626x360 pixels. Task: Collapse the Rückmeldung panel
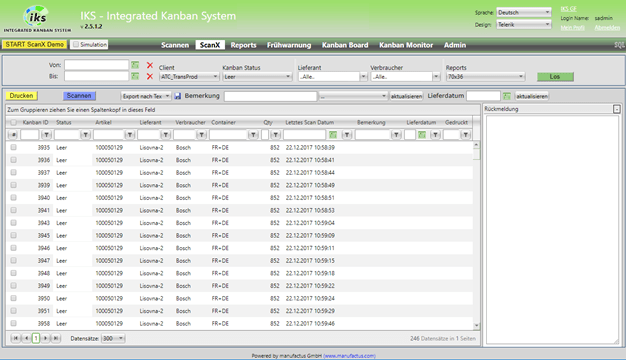tap(617, 109)
